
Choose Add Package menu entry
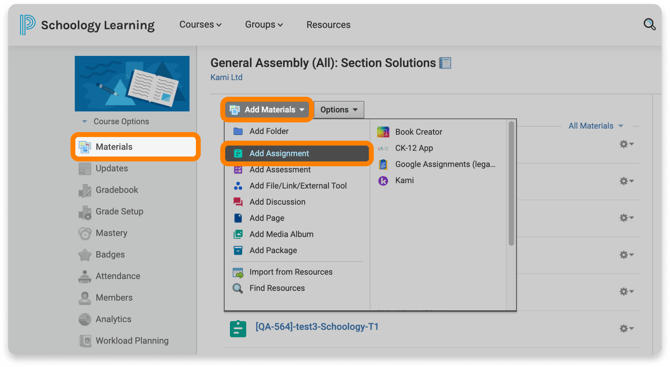273,250
